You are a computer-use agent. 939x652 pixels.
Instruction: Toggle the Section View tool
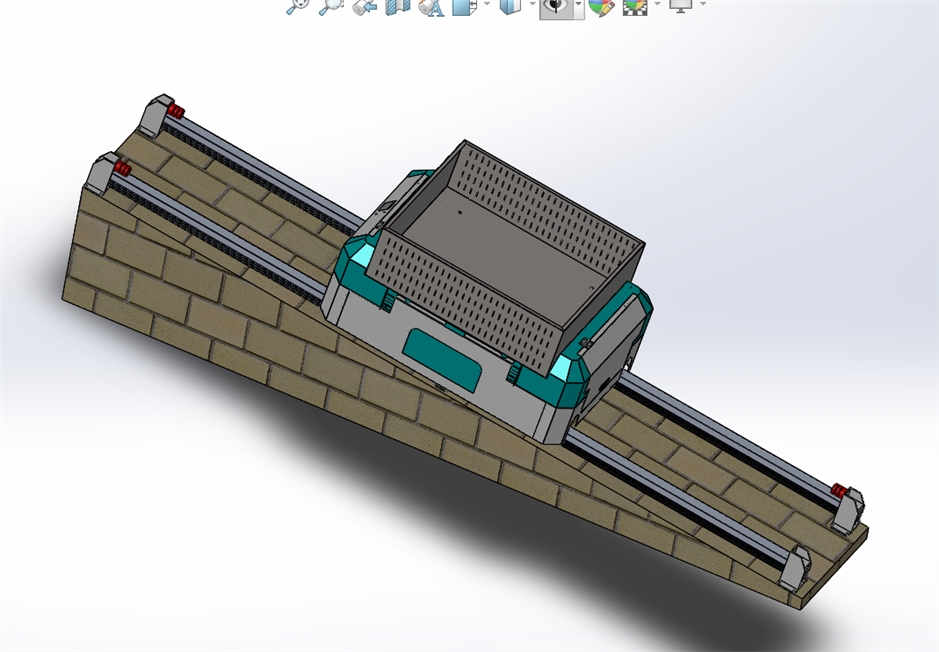(398, 6)
